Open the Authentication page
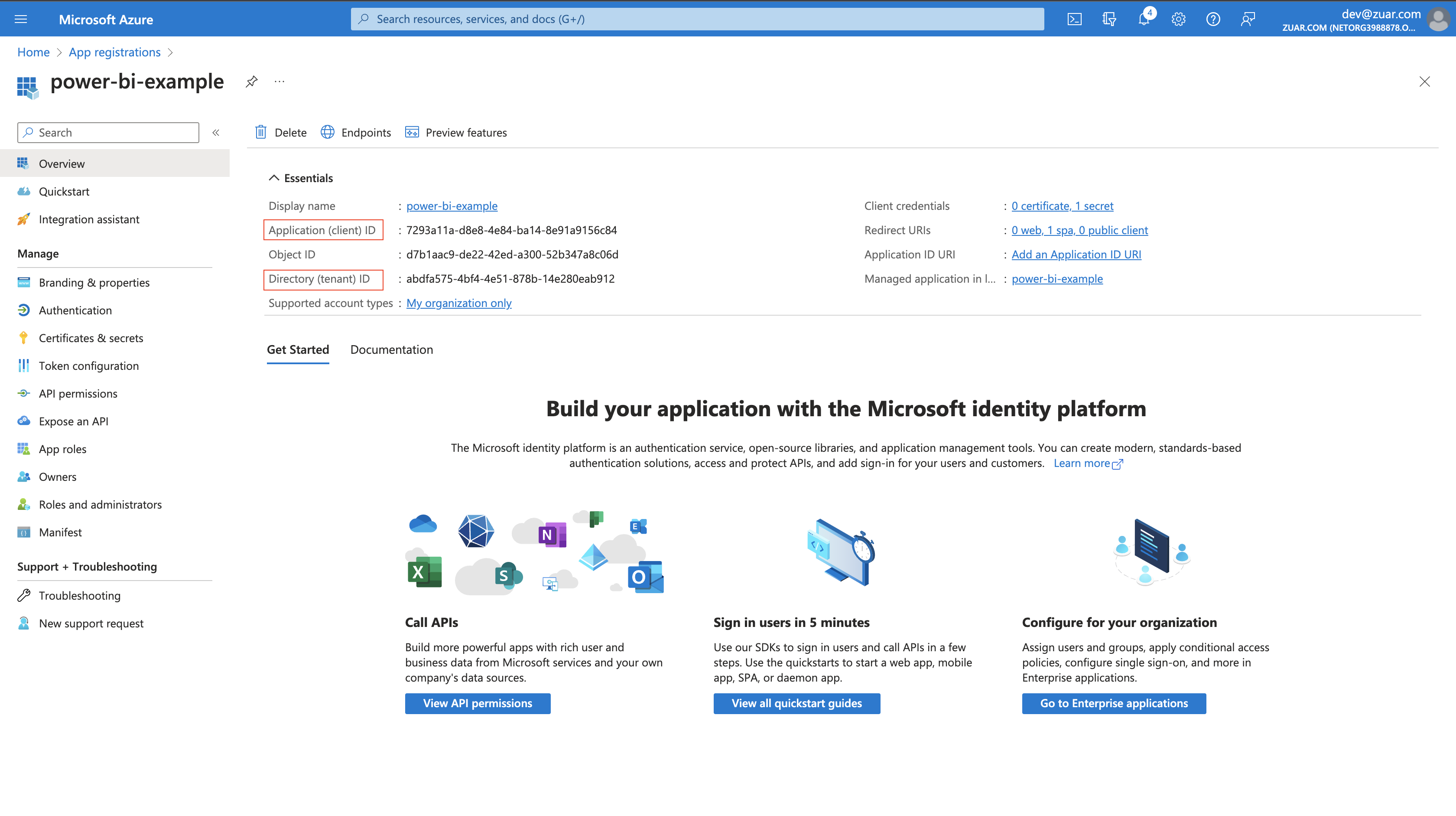Screen dimensions: 1456x816 [x=115, y=310]
